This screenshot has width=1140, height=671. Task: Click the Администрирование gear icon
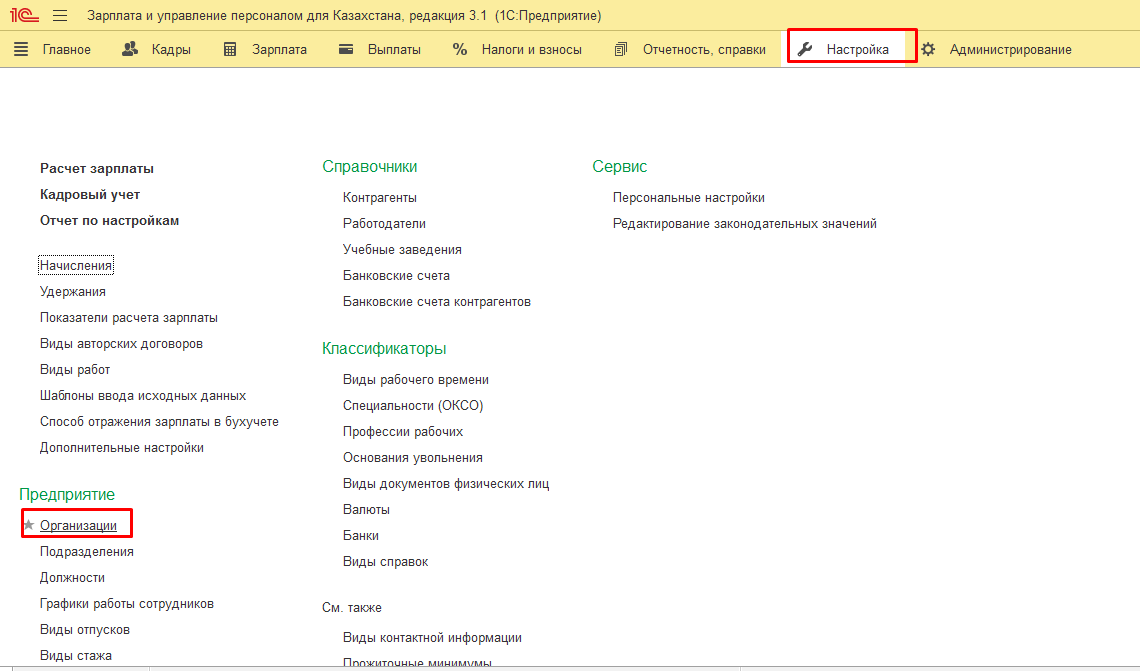(928, 49)
